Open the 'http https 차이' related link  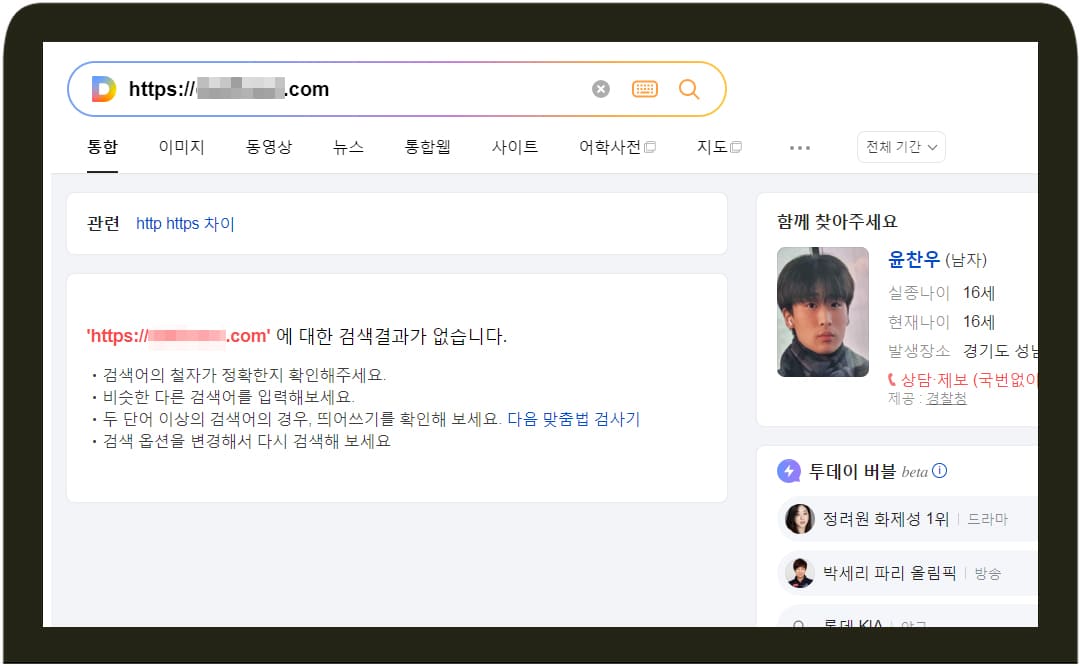(x=185, y=223)
